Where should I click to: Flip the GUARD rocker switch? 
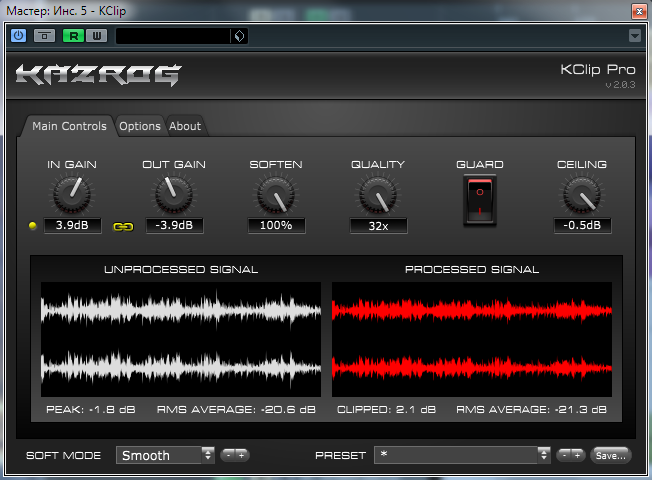click(x=480, y=200)
